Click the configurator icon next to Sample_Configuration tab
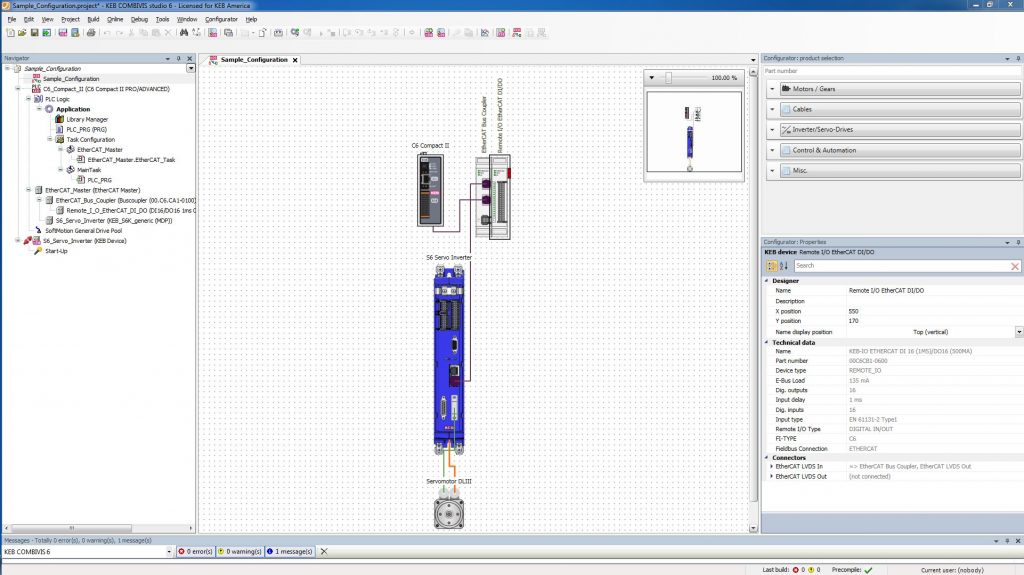This screenshot has height=575, width=1024. [x=214, y=59]
